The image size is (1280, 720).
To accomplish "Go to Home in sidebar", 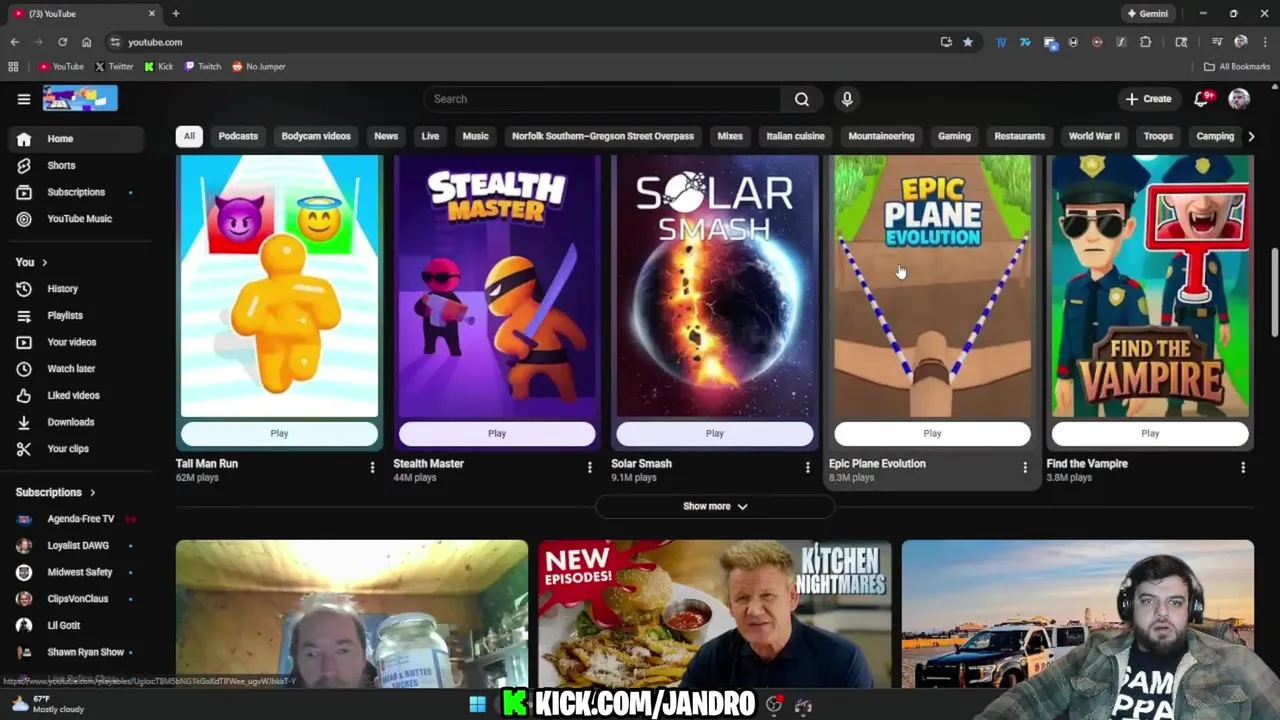I will point(76,139).
